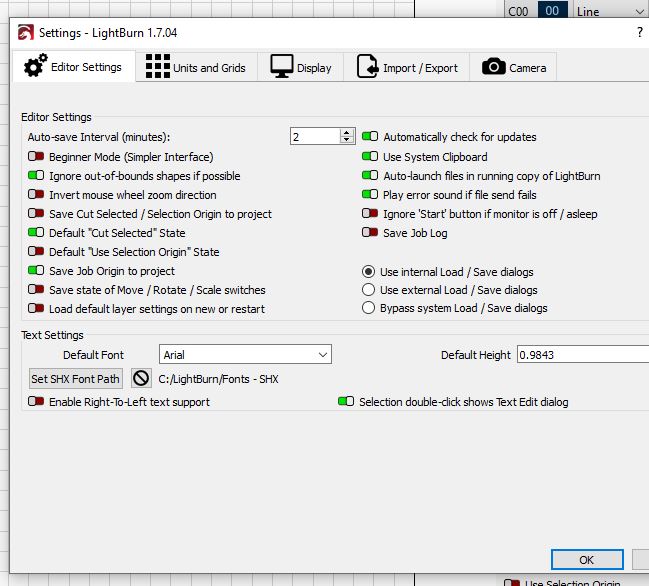The height and width of the screenshot is (586, 649).
Task: Switch to the Display tab
Action: (x=301, y=67)
